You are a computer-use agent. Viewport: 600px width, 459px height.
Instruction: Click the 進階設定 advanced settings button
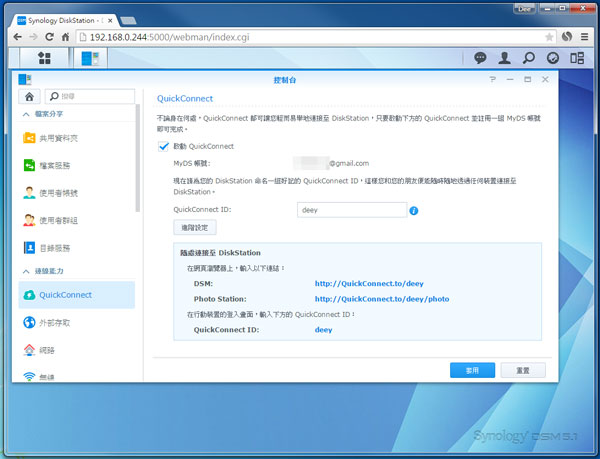195,229
